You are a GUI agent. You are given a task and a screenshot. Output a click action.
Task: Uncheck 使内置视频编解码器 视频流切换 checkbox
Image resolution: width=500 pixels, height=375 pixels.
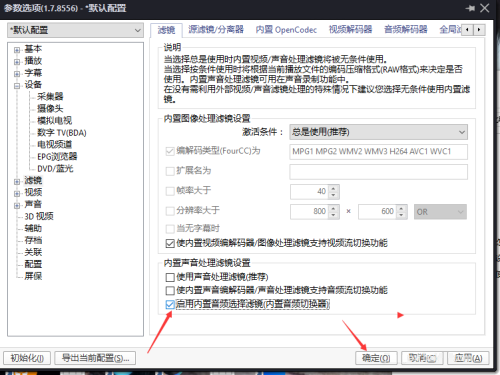tap(170, 243)
